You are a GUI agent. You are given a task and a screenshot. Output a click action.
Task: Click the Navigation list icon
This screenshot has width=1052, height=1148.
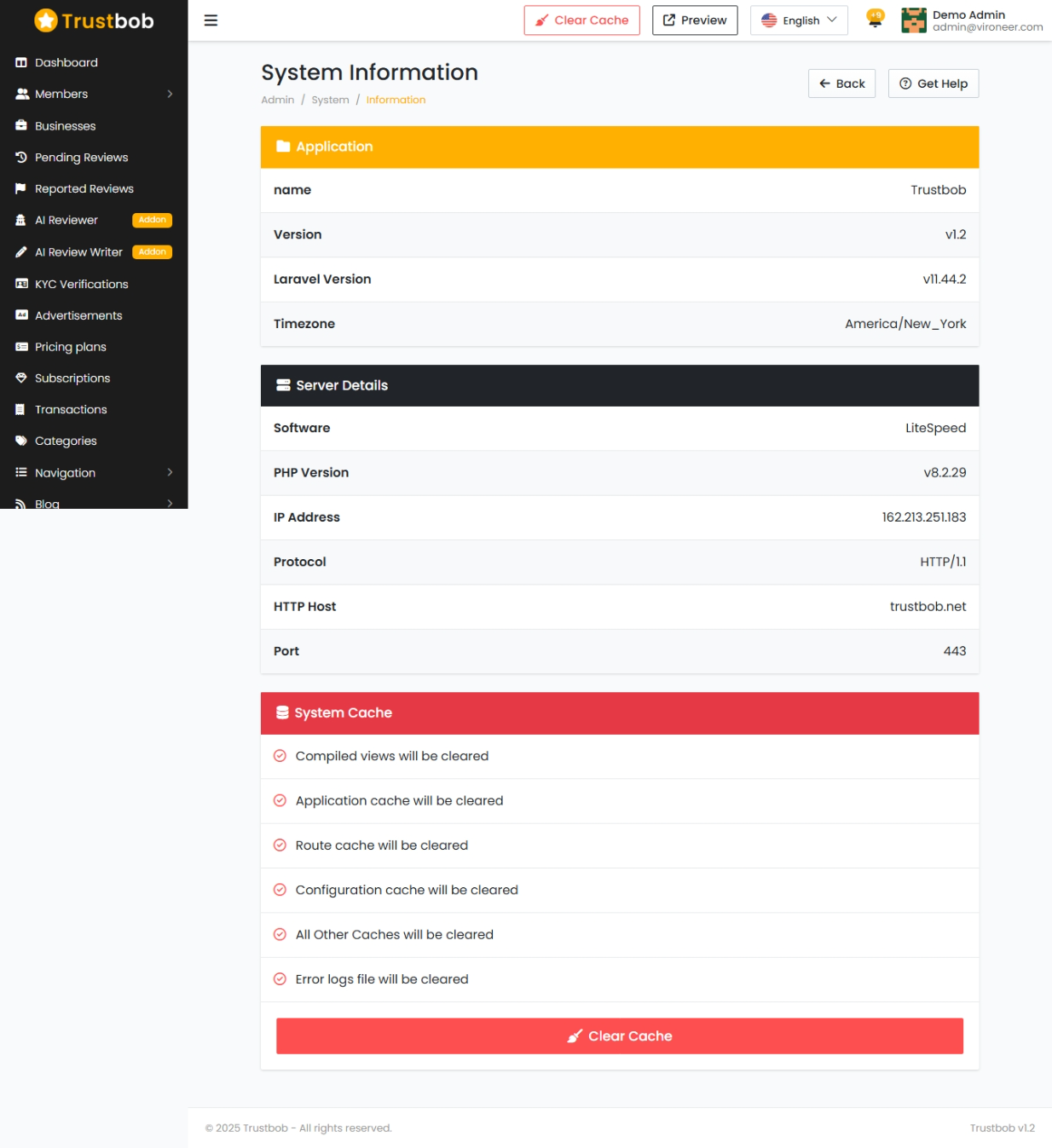click(x=21, y=472)
